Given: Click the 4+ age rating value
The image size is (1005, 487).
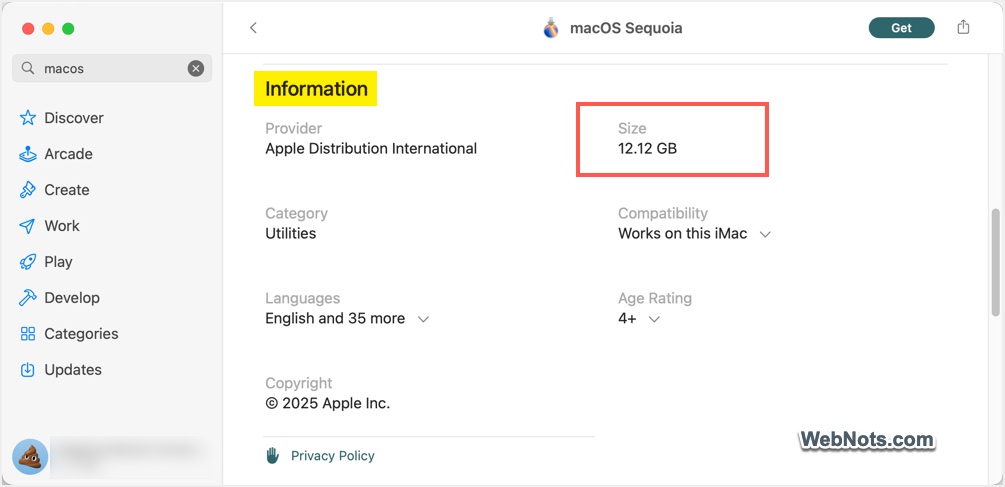Looking at the screenshot, I should [x=627, y=318].
